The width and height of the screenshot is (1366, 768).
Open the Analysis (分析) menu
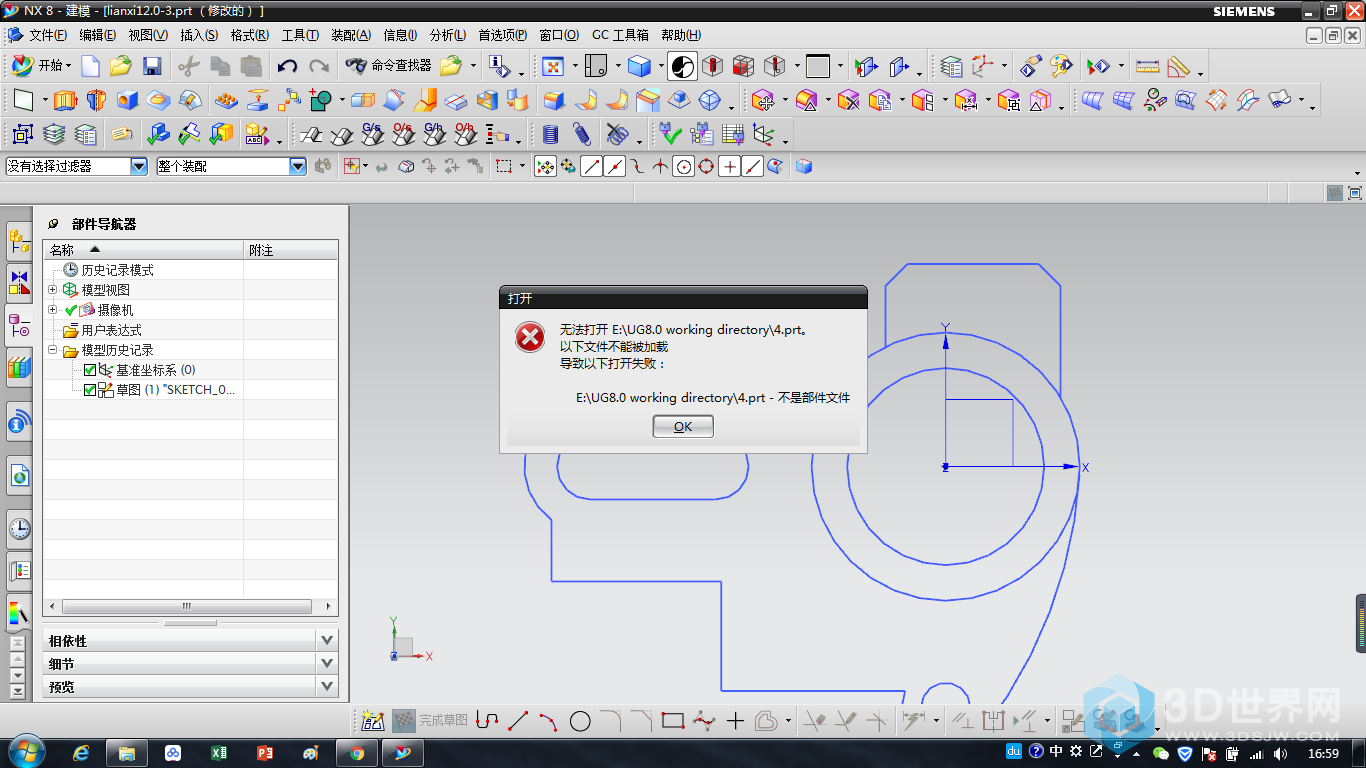tap(447, 35)
